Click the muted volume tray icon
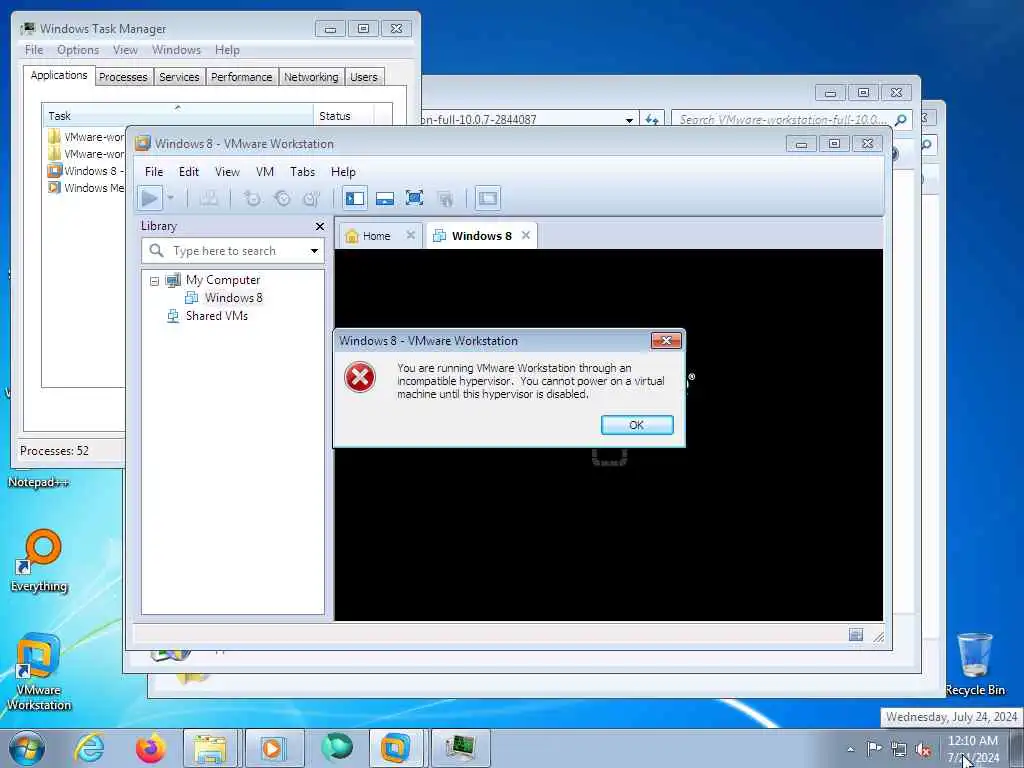This screenshot has width=1024, height=768. click(x=924, y=749)
